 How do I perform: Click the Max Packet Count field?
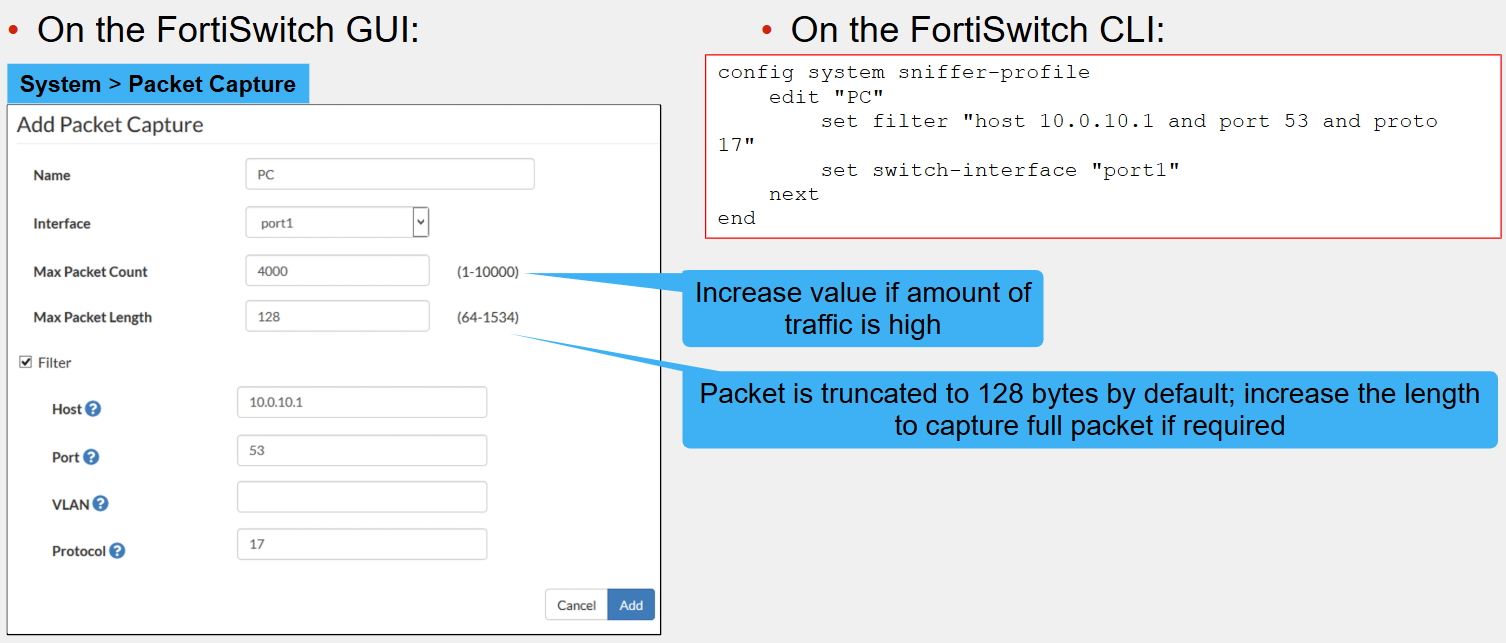click(337, 271)
